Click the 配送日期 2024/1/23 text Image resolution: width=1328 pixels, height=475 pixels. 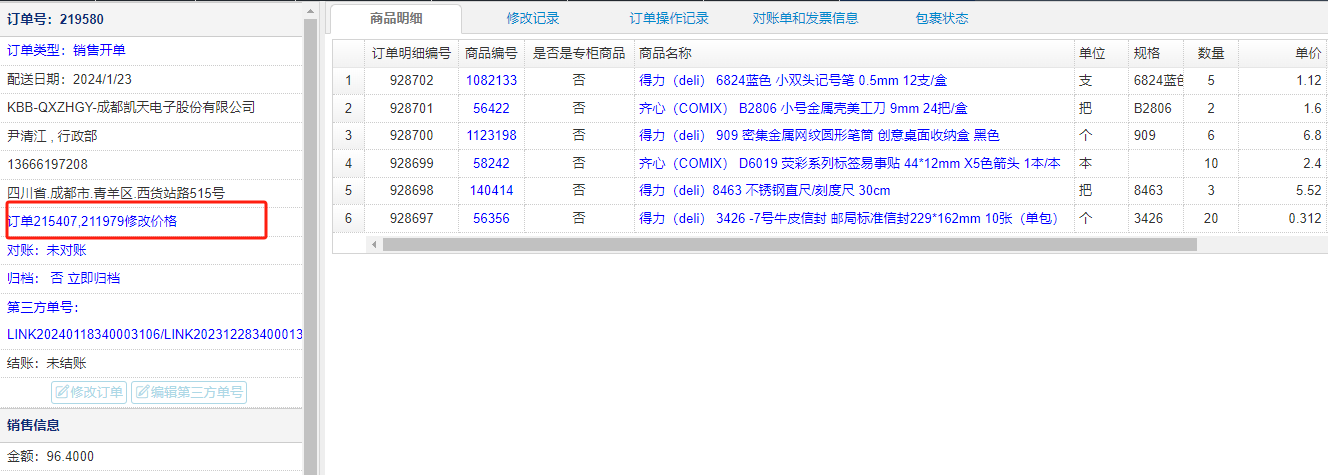(69, 79)
